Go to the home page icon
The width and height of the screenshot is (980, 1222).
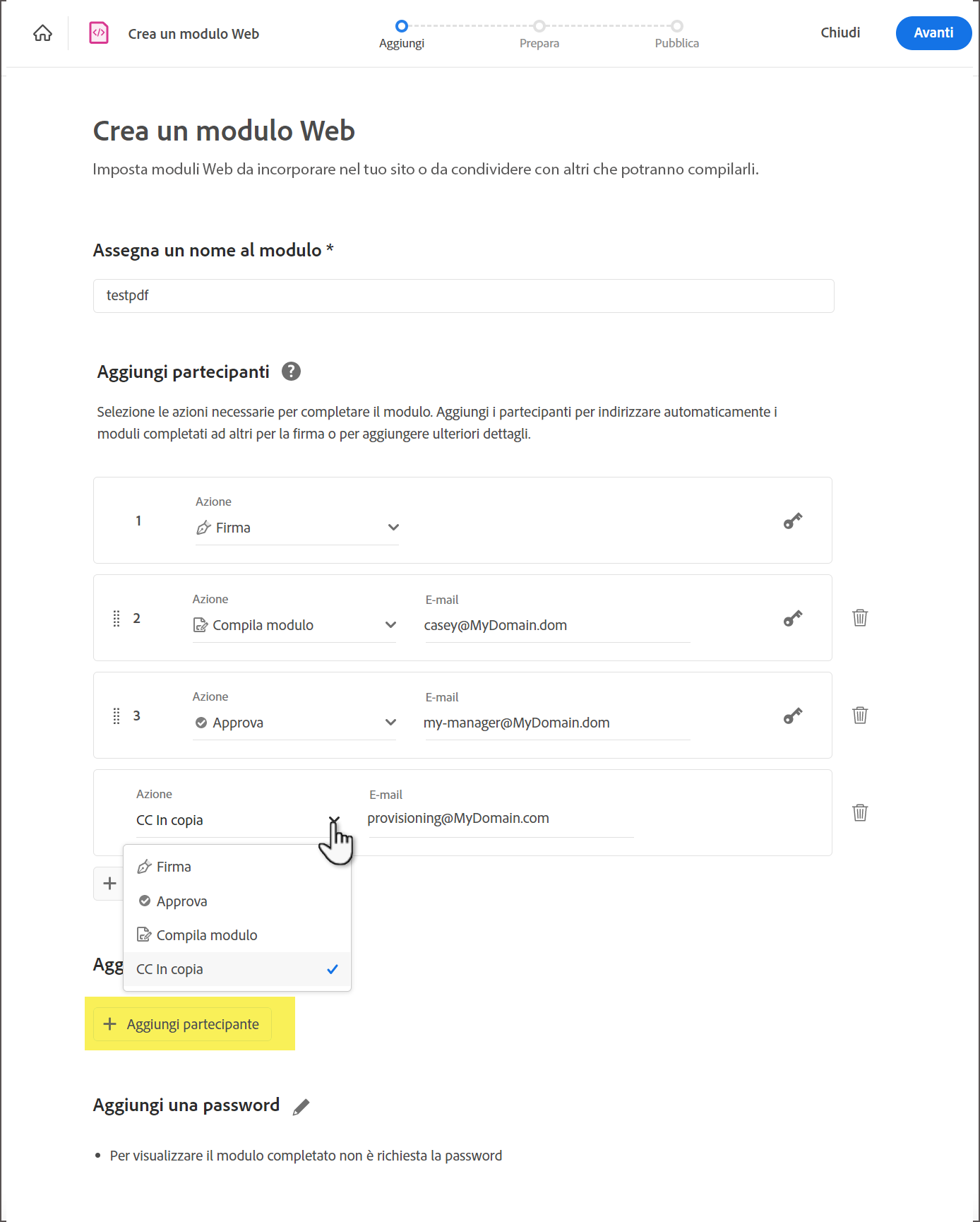[42, 33]
